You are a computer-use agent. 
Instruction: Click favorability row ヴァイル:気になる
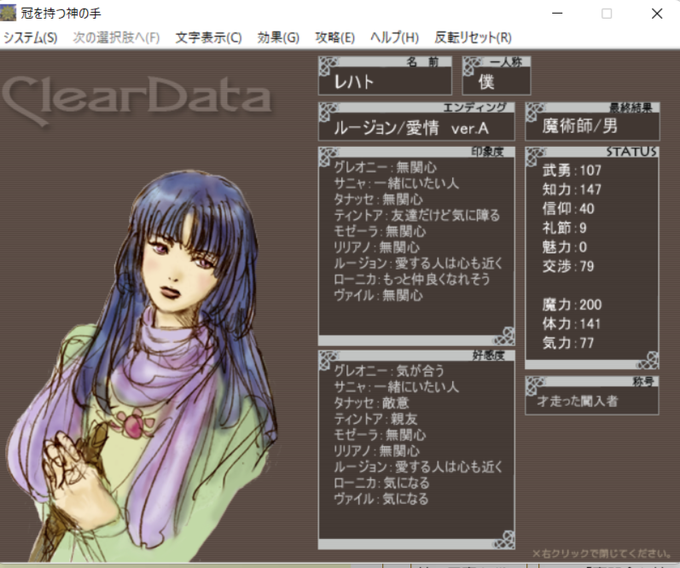pyautogui.click(x=381, y=499)
